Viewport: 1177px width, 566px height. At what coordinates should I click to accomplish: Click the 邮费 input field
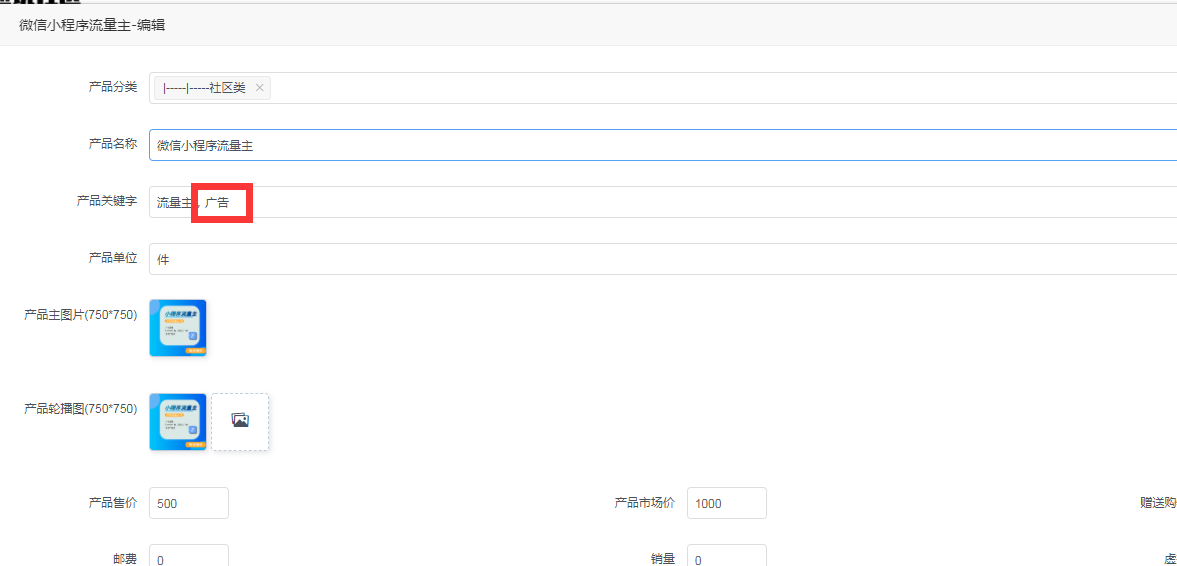[189, 555]
